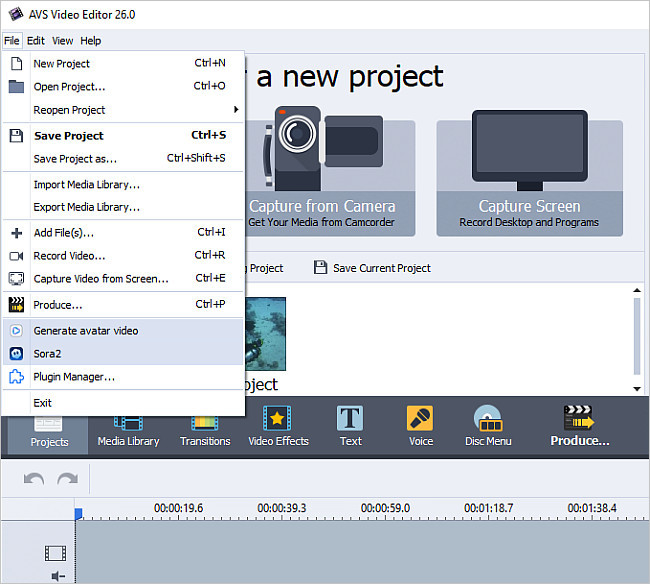Click timeline ruler at 00:01:18.7
The height and width of the screenshot is (584, 650).
488,508
